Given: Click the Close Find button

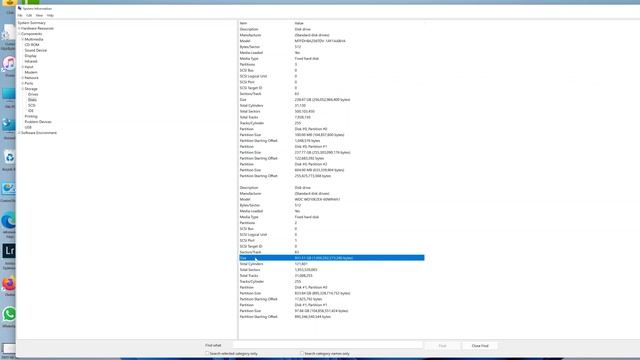Looking at the screenshot, I should 480,346.
